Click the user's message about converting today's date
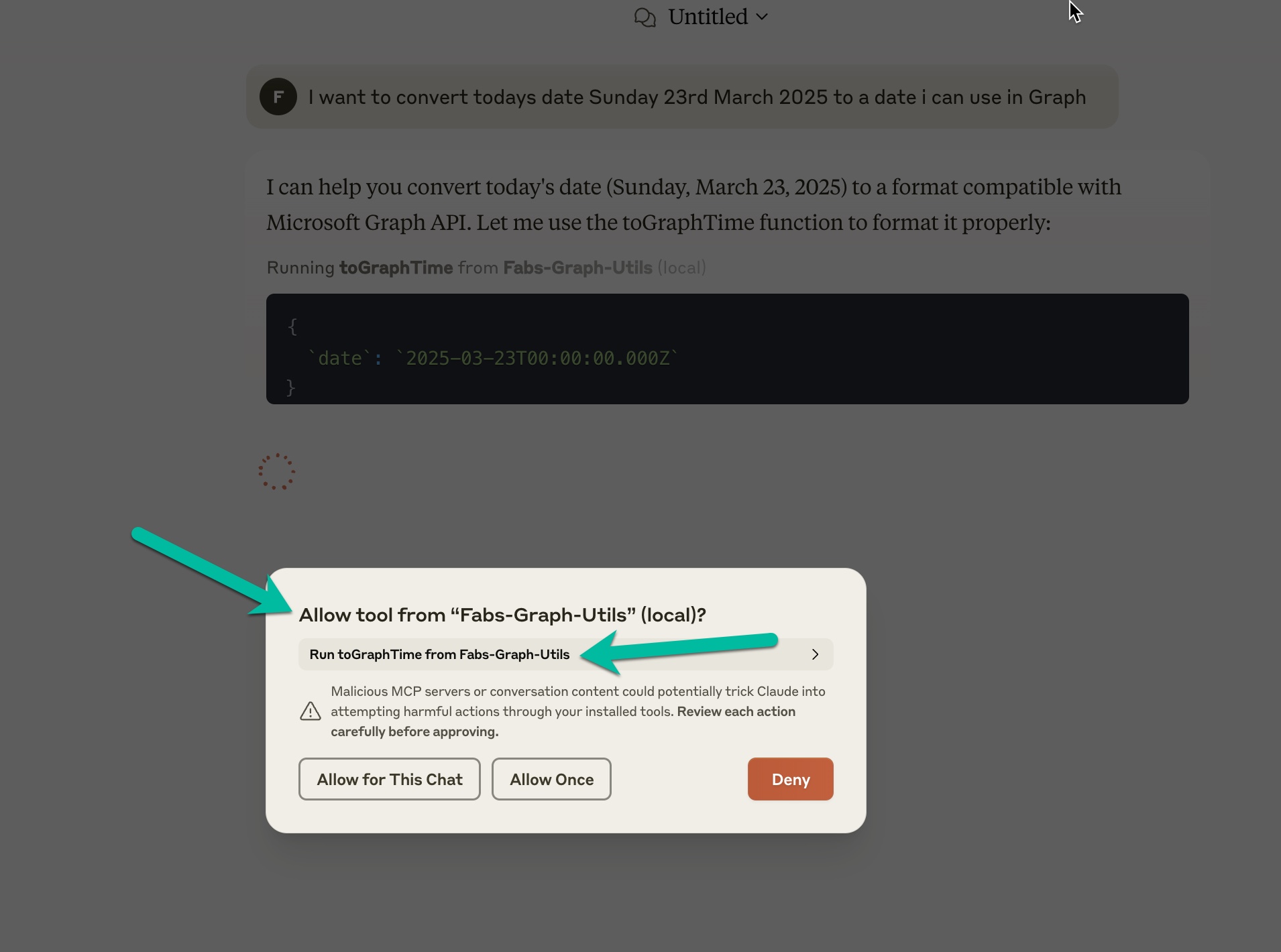1281x952 pixels. click(696, 97)
